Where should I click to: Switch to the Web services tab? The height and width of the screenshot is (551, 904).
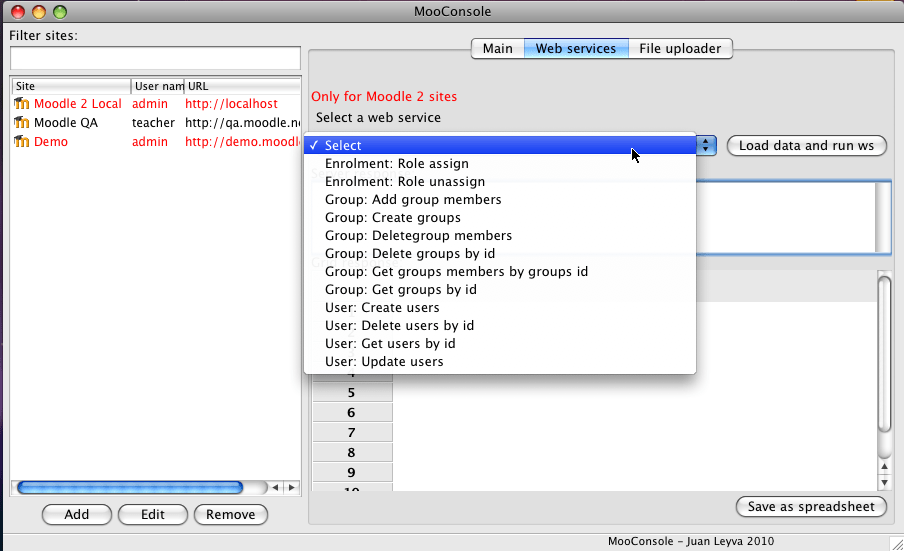click(576, 48)
